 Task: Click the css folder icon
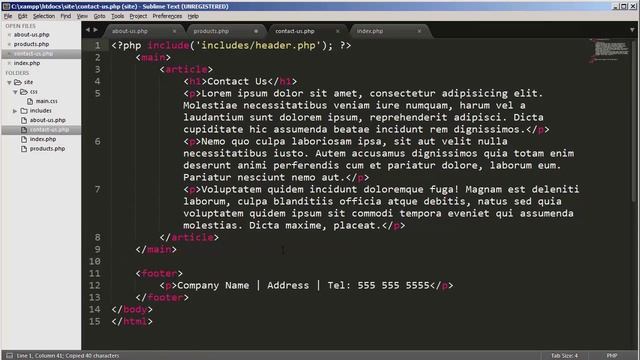coord(24,92)
